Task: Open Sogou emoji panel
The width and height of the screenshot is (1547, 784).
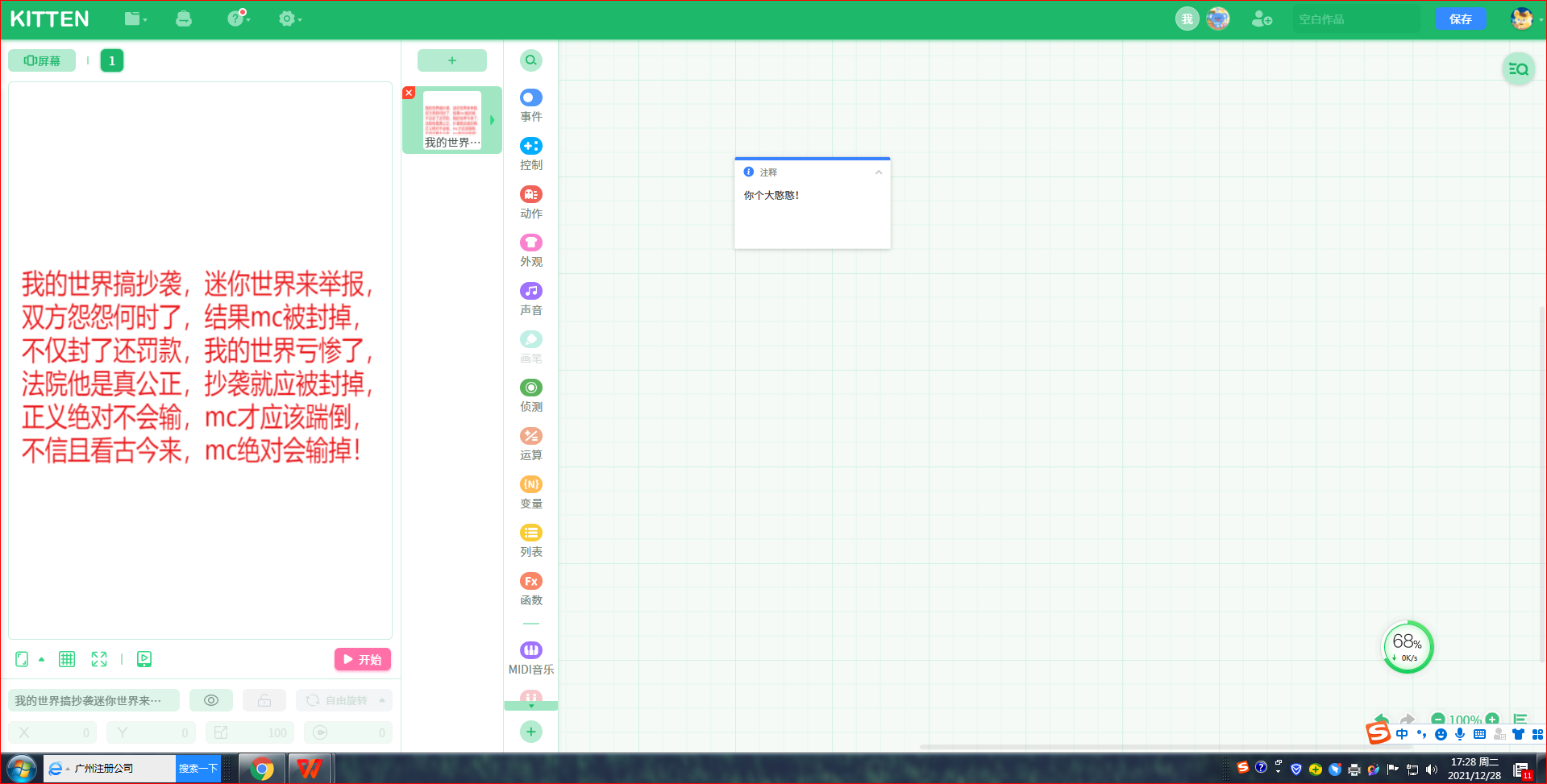Action: pyautogui.click(x=1441, y=734)
